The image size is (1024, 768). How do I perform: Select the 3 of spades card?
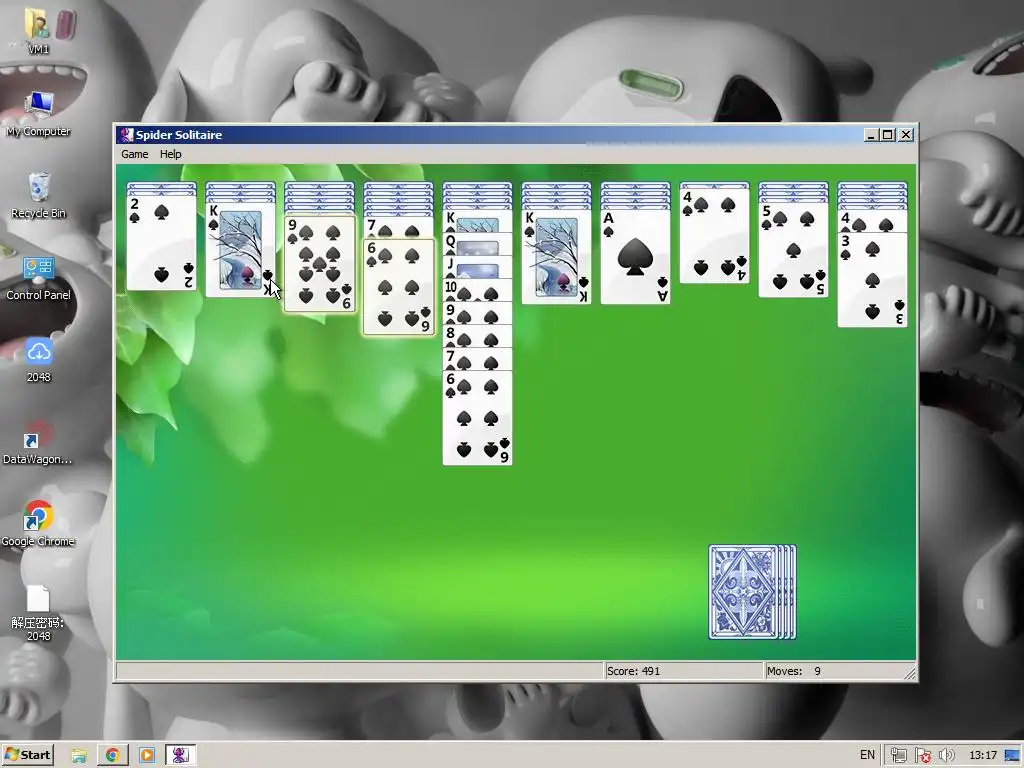[x=872, y=280]
